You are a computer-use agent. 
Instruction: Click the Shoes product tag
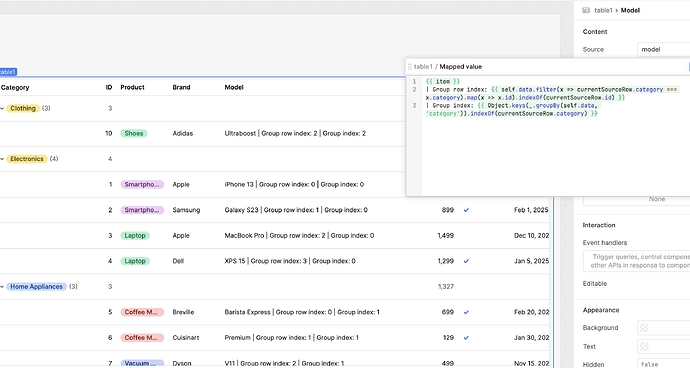point(134,133)
